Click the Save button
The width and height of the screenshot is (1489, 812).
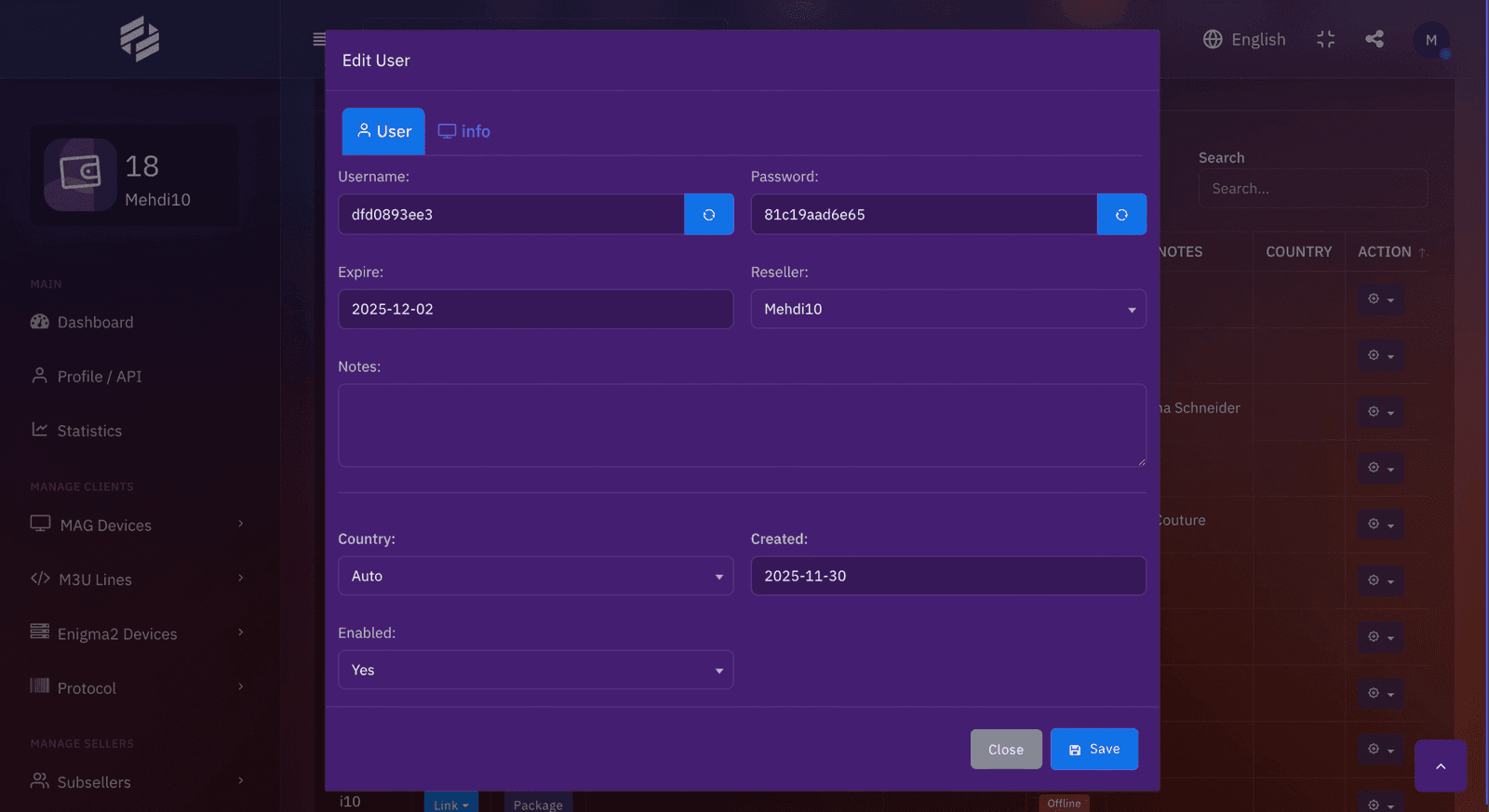(x=1094, y=749)
